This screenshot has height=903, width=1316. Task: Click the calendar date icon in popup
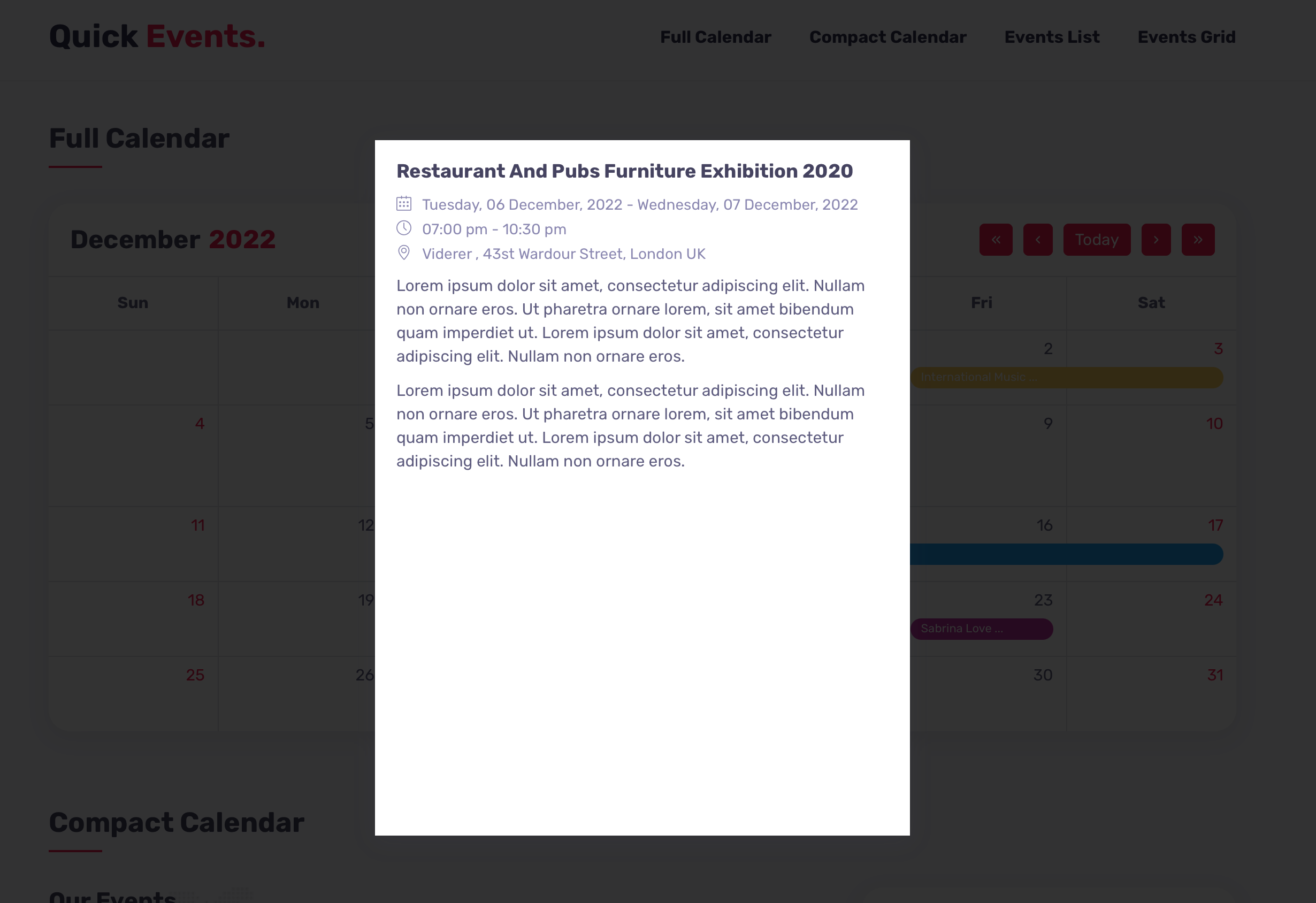(x=404, y=203)
